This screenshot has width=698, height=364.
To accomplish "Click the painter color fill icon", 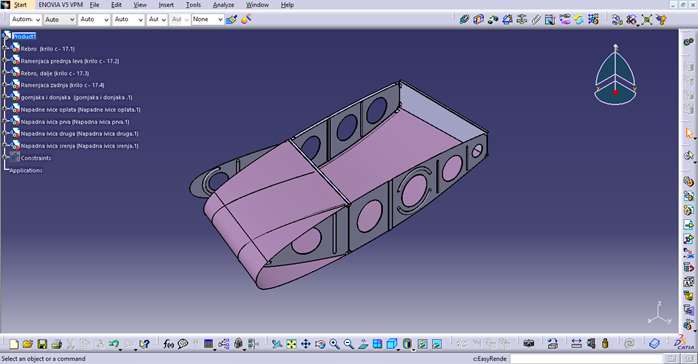I will pos(231,19).
